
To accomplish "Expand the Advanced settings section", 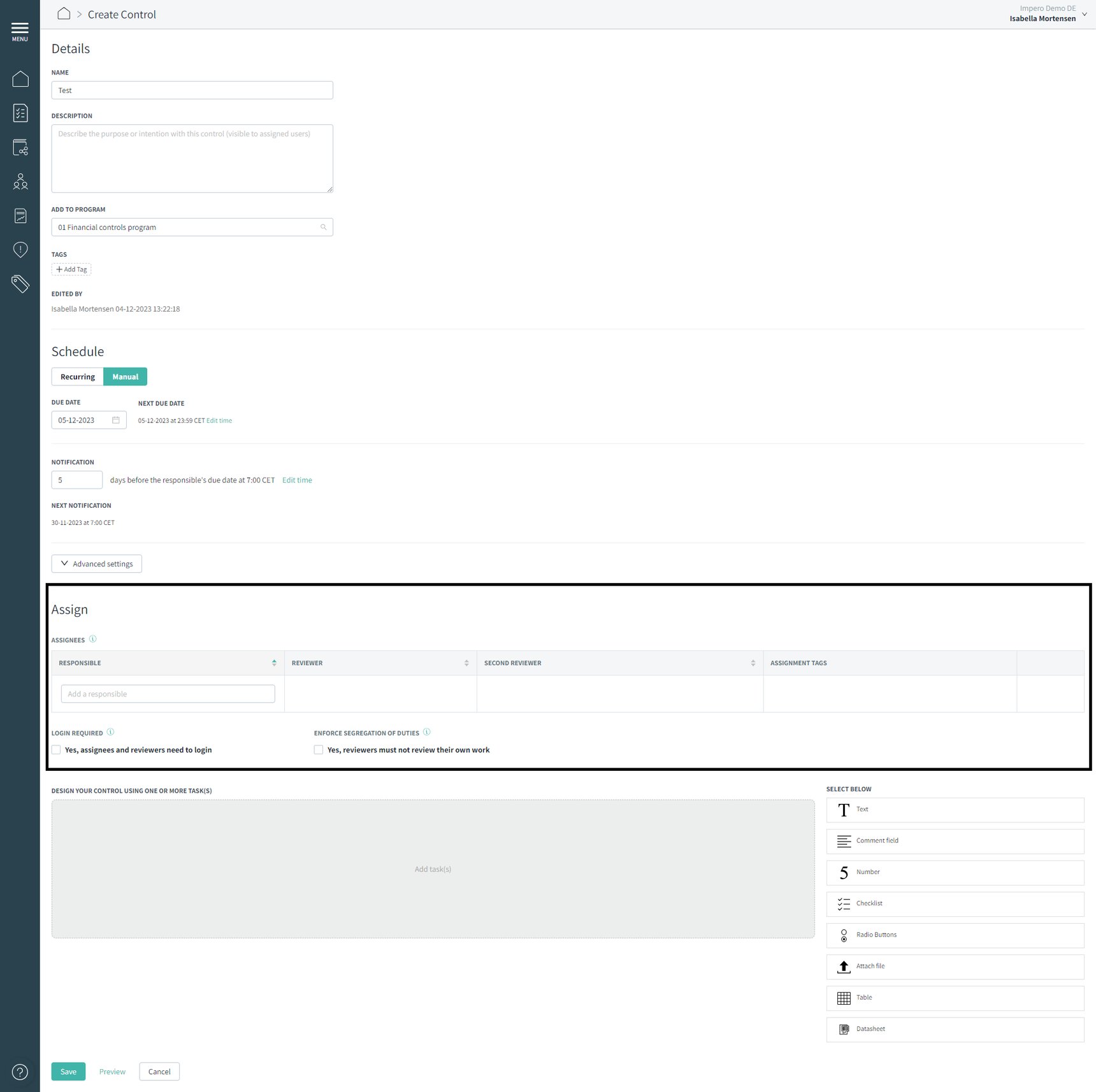I will click(x=97, y=564).
